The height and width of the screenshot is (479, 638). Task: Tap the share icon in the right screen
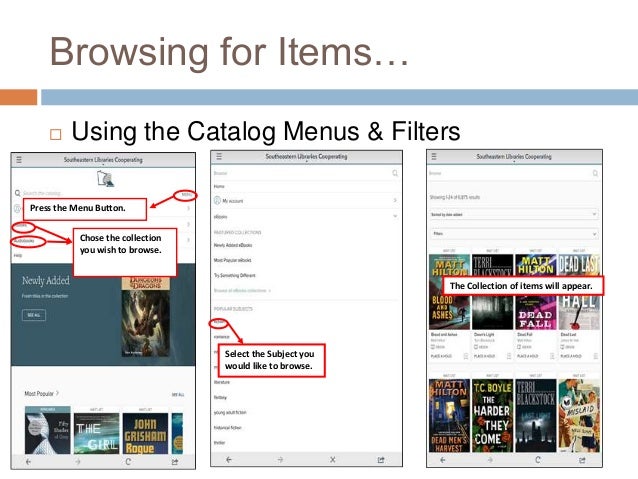tap(582, 460)
